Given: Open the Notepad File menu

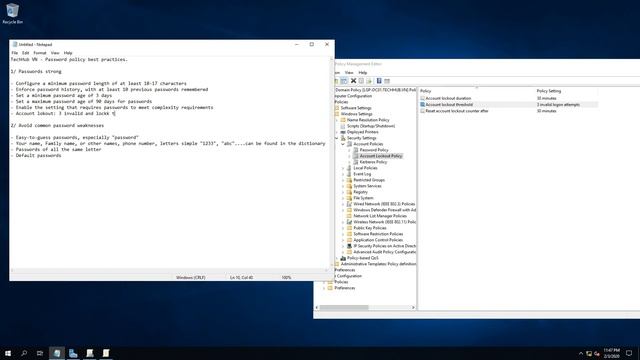Looking at the screenshot, I should point(15,53).
